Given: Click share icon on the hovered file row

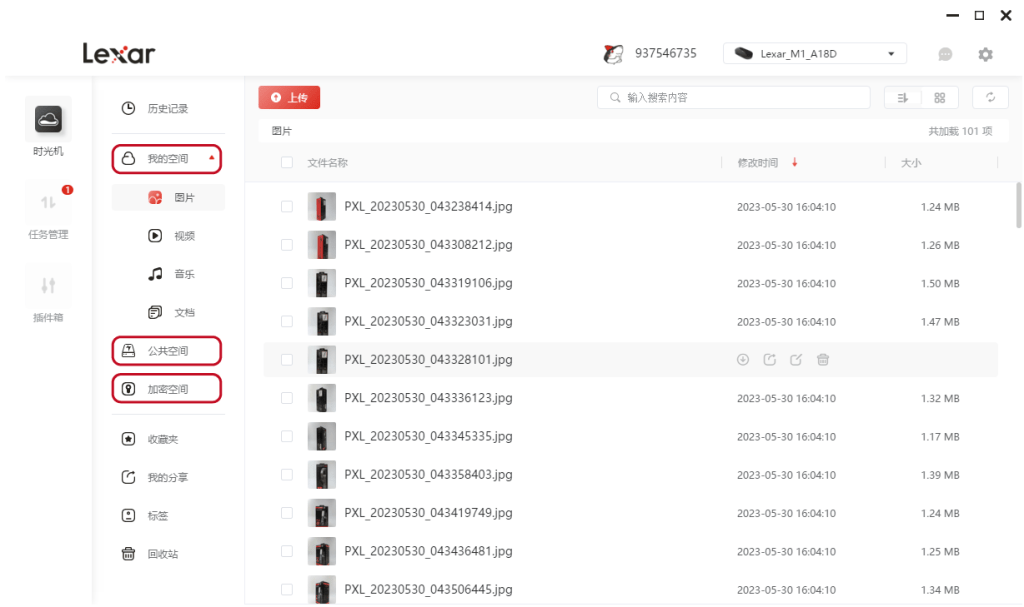Looking at the screenshot, I should tap(769, 360).
